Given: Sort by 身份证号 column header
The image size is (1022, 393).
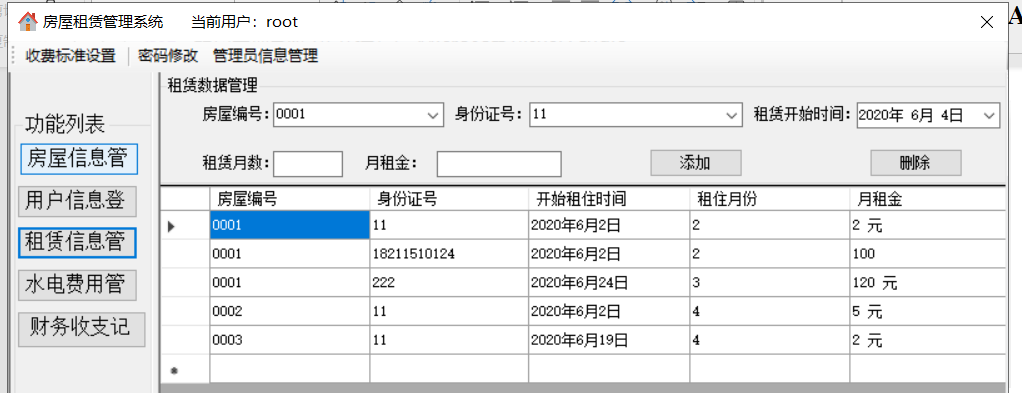Looking at the screenshot, I should pyautogui.click(x=449, y=199).
